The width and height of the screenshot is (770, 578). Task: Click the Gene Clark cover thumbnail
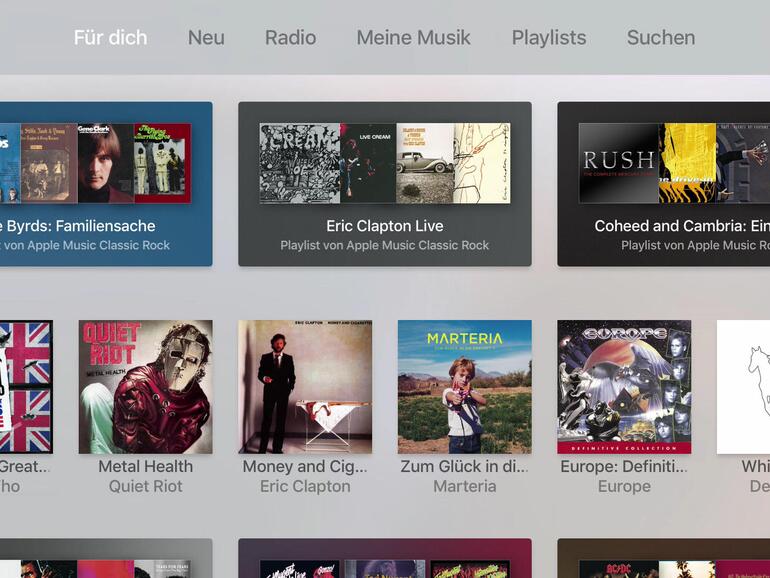click(x=106, y=163)
